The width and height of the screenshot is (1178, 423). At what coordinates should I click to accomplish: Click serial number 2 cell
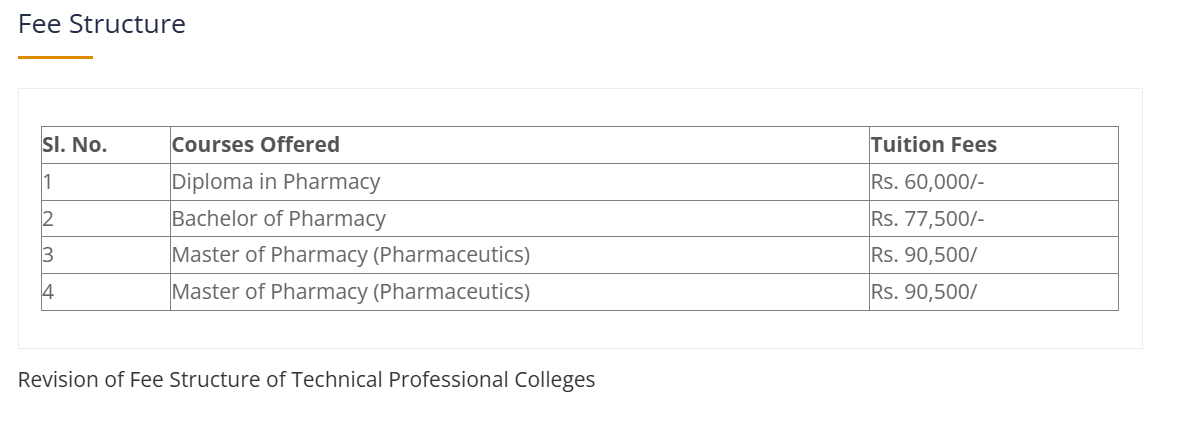pyautogui.click(x=47, y=219)
